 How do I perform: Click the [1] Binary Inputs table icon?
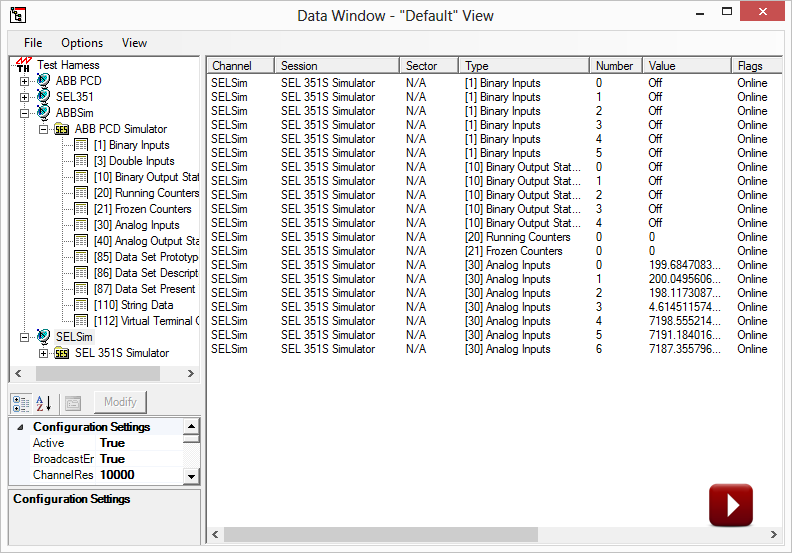(x=81, y=145)
